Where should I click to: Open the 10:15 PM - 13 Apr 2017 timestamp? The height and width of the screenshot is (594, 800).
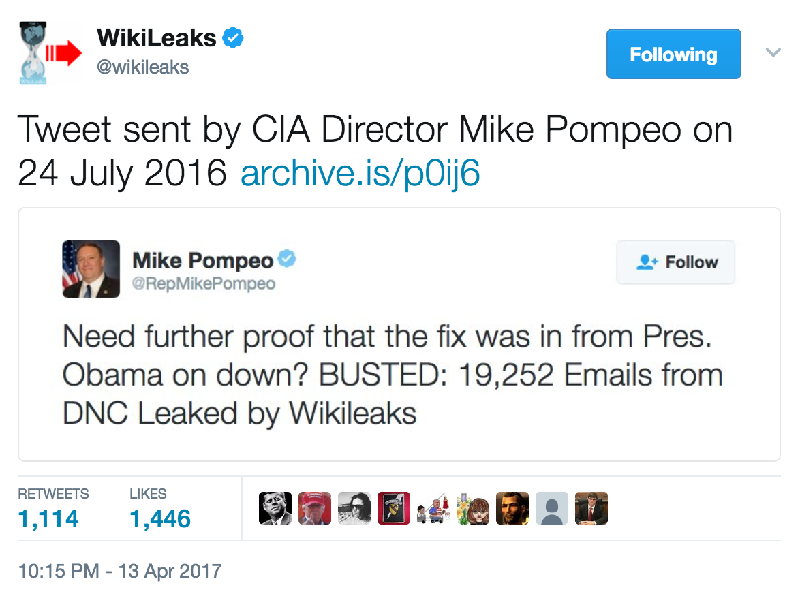click(x=119, y=571)
